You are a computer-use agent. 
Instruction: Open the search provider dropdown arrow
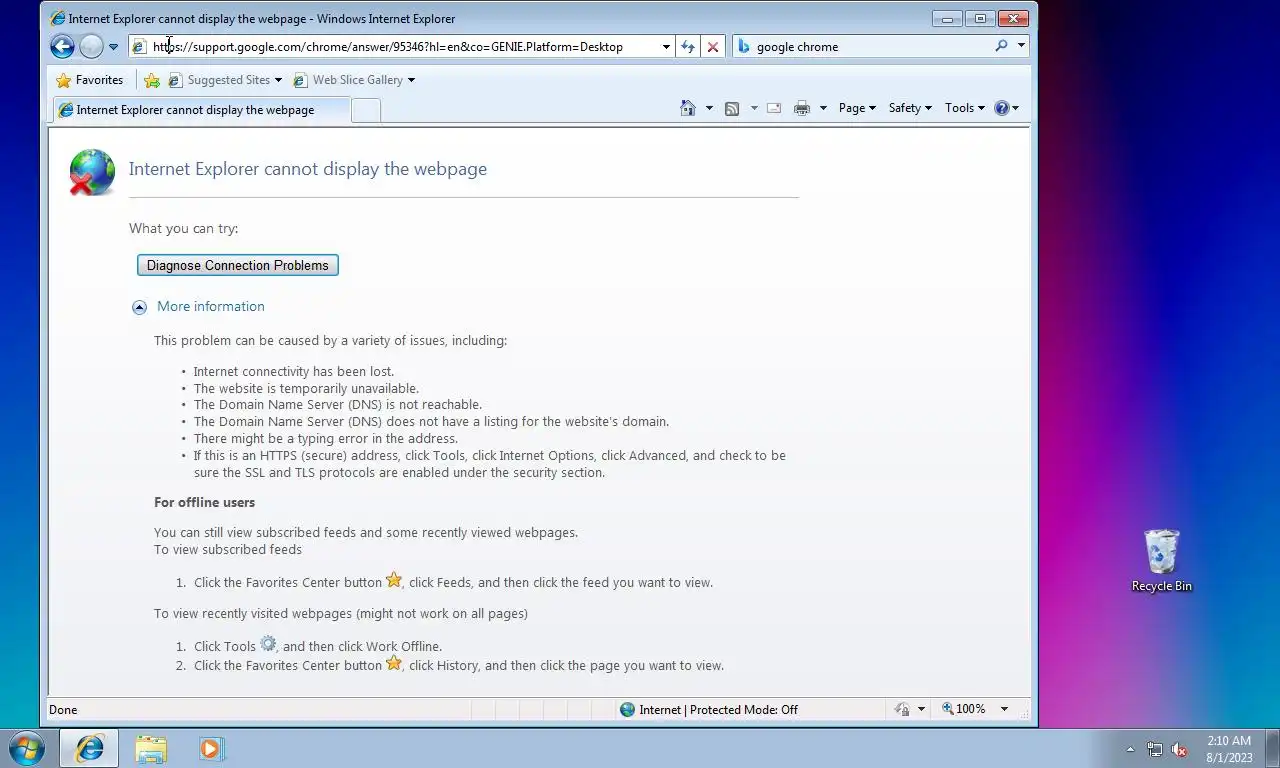pos(1021,46)
